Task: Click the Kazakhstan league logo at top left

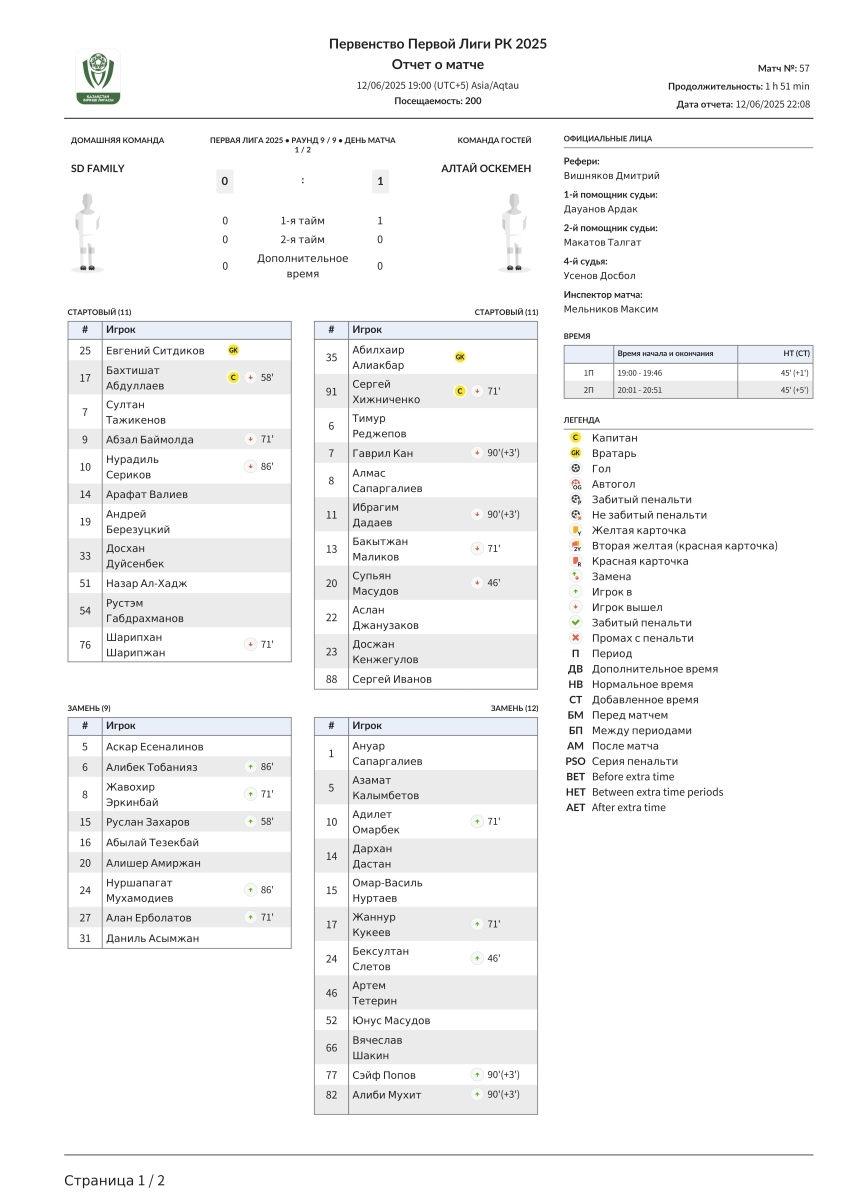Action: [x=98, y=77]
